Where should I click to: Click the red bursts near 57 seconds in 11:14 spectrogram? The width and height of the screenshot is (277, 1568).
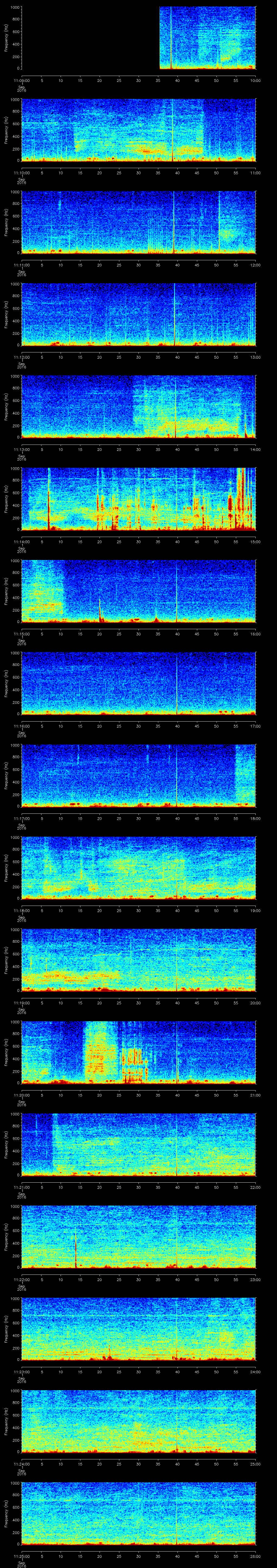pos(242,499)
